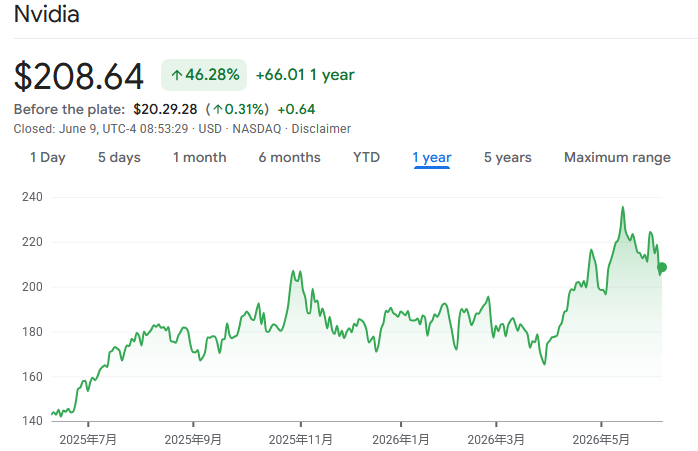The image size is (698, 451).
Task: Click the 2026年5月 axis label
Action: (x=601, y=440)
